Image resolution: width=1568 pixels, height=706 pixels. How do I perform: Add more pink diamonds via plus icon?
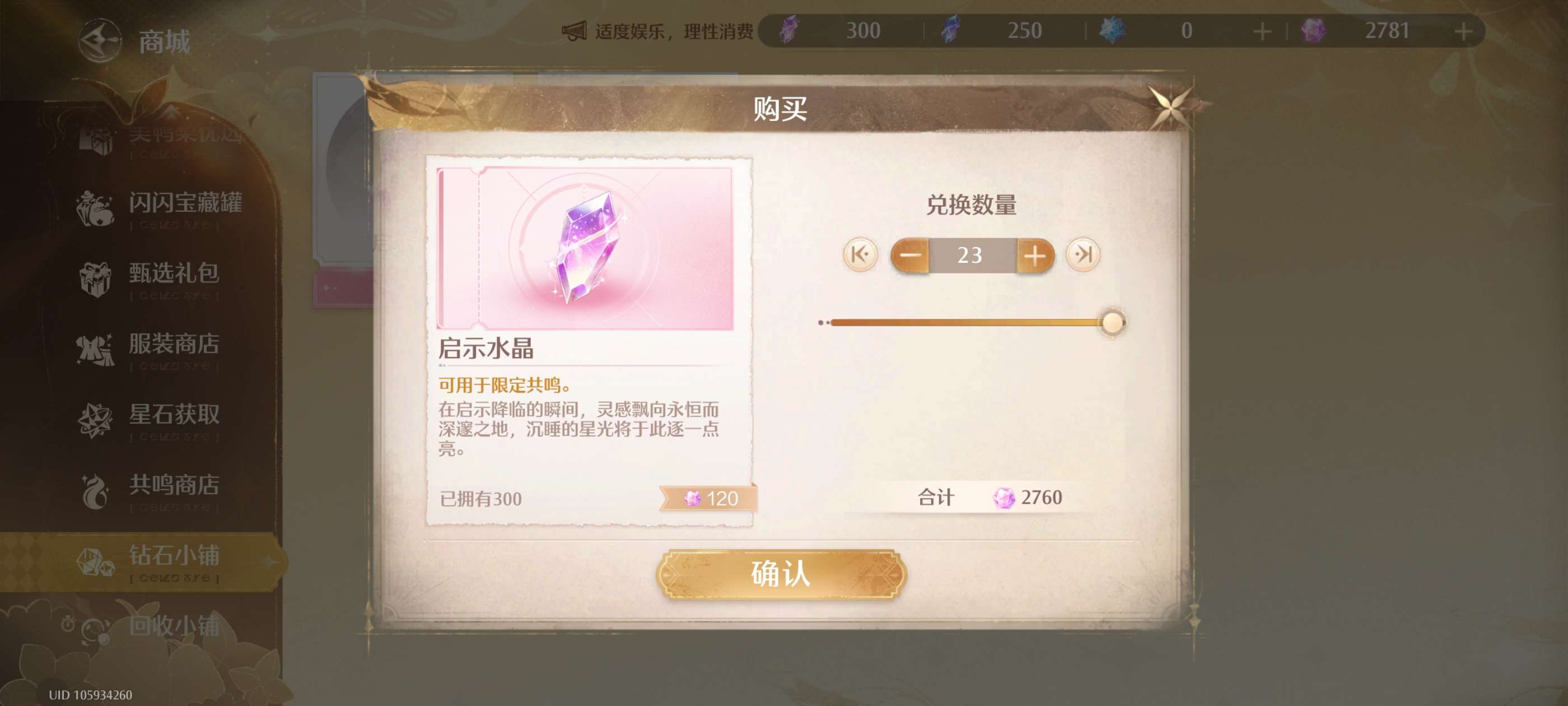1463,31
